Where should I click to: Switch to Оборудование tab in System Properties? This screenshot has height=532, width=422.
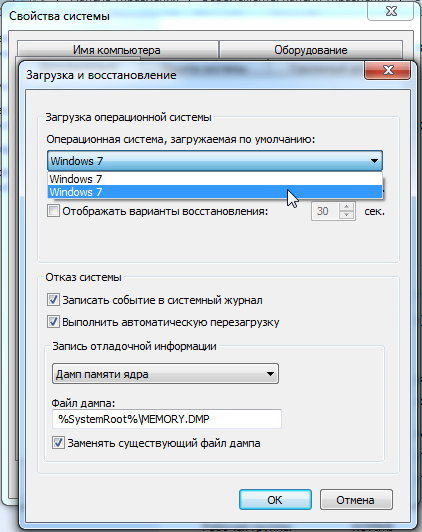click(311, 50)
